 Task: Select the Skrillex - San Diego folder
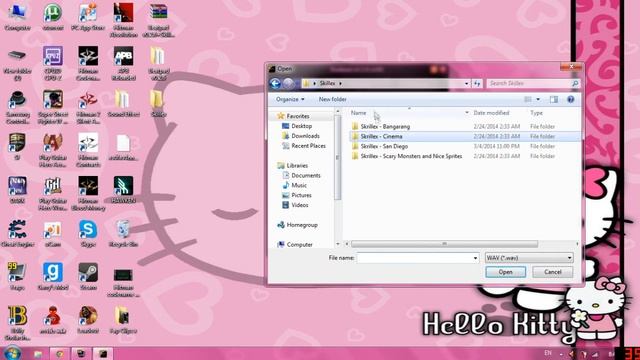[x=384, y=146]
